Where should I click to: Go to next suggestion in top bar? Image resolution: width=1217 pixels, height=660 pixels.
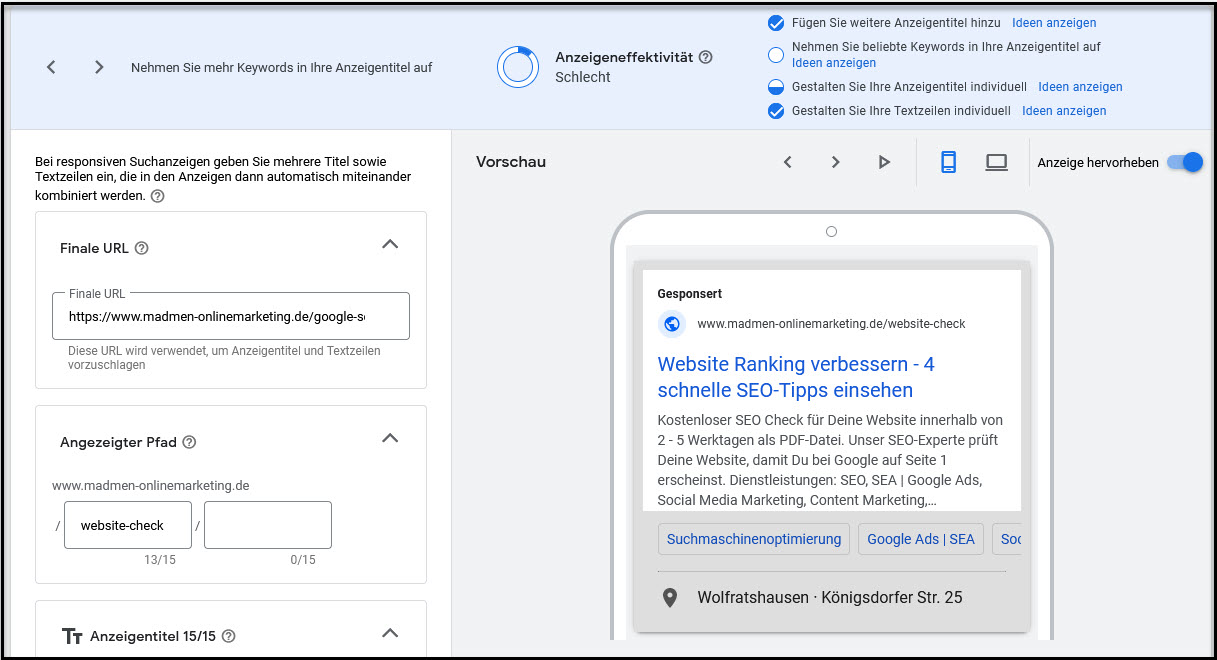click(99, 67)
